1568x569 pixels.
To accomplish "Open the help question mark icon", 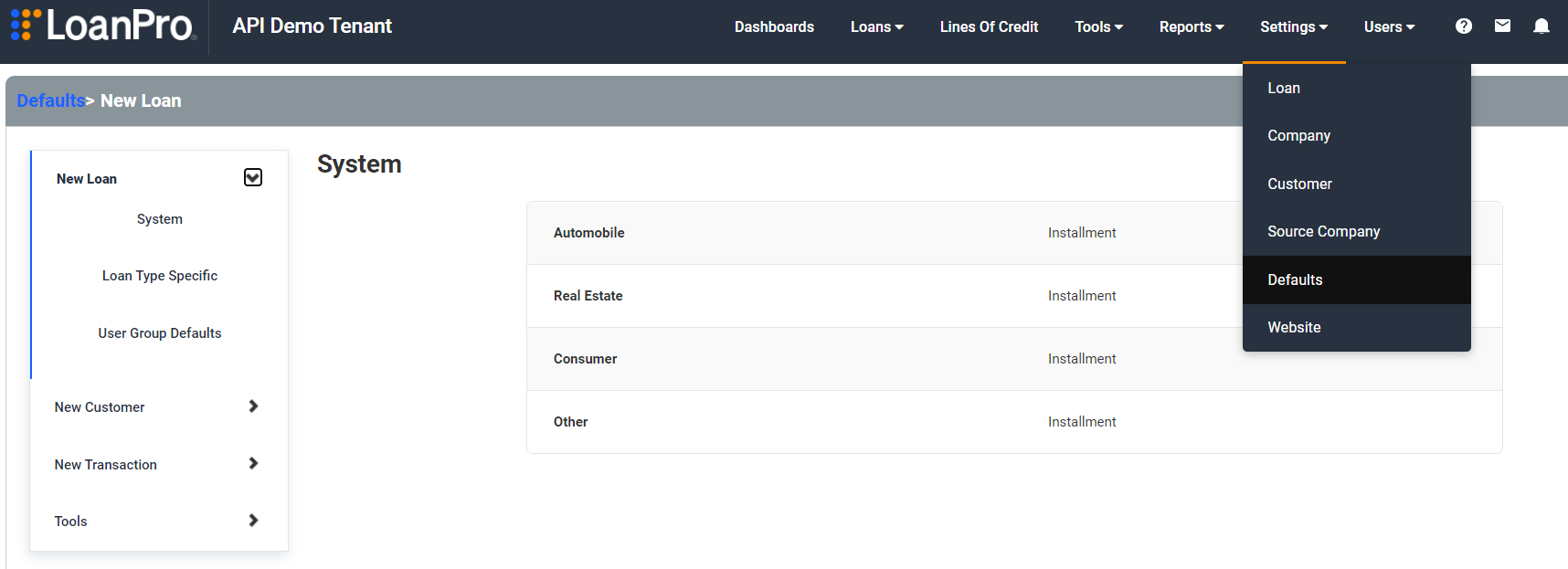I will 1464,26.
